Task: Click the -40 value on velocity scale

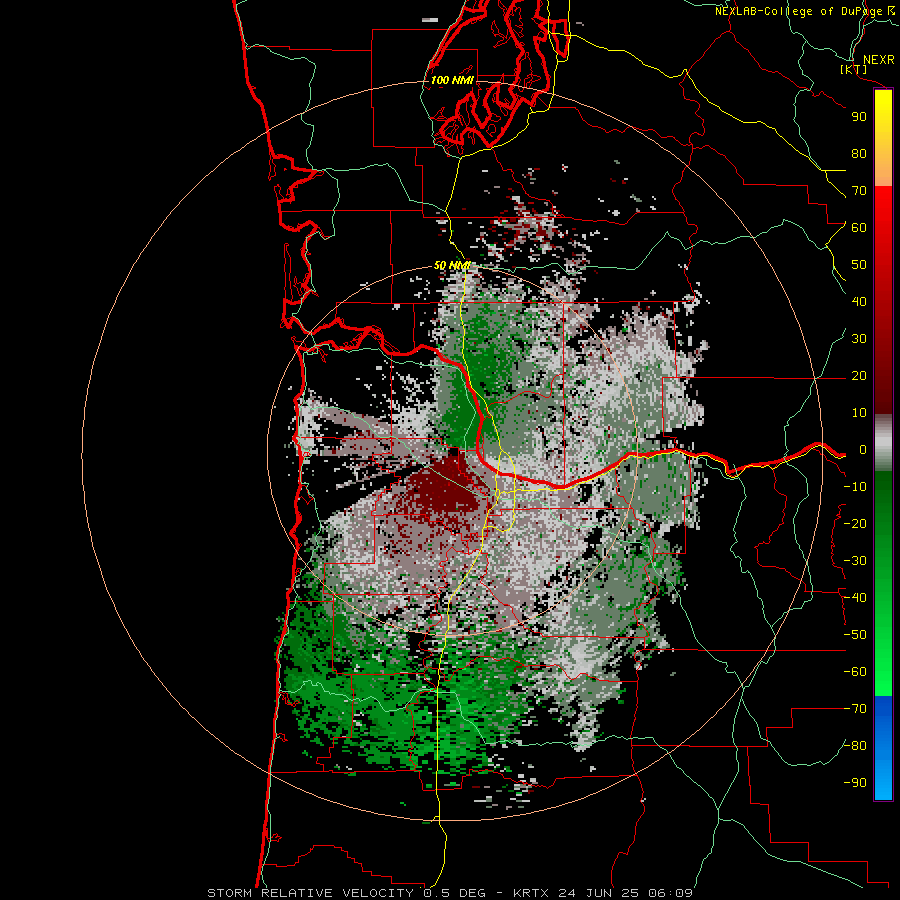Action: click(x=855, y=598)
